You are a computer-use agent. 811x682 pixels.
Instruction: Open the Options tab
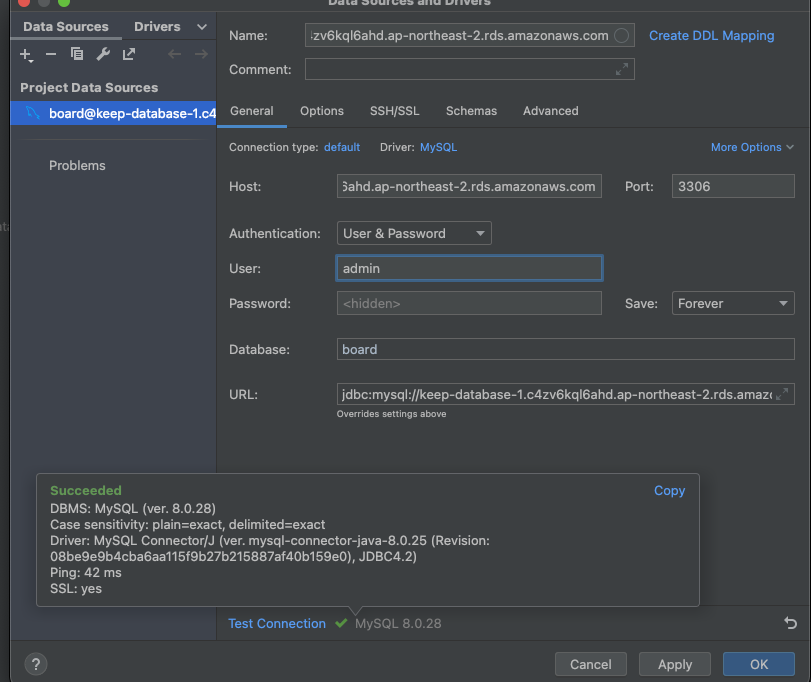[x=322, y=111]
